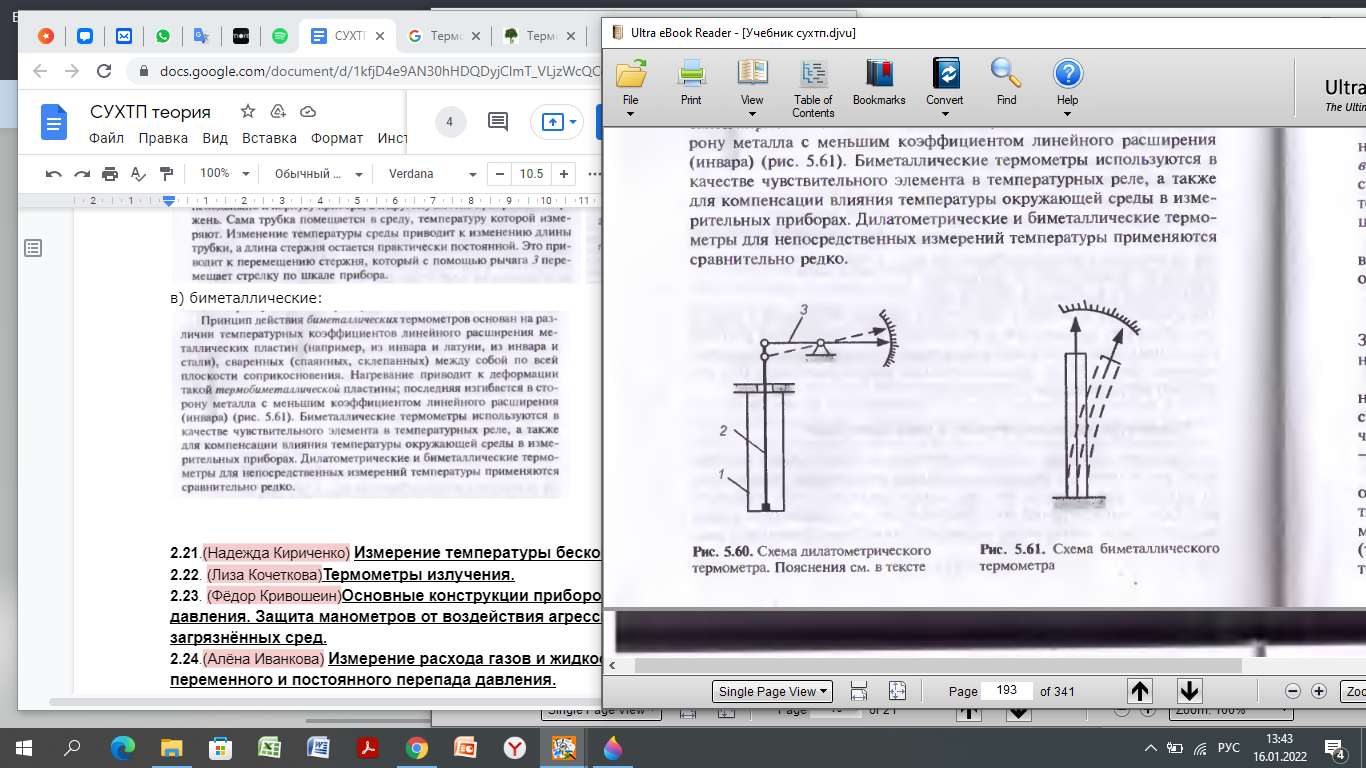Open the Find tool
The height and width of the screenshot is (768, 1366).
pos(1006,81)
